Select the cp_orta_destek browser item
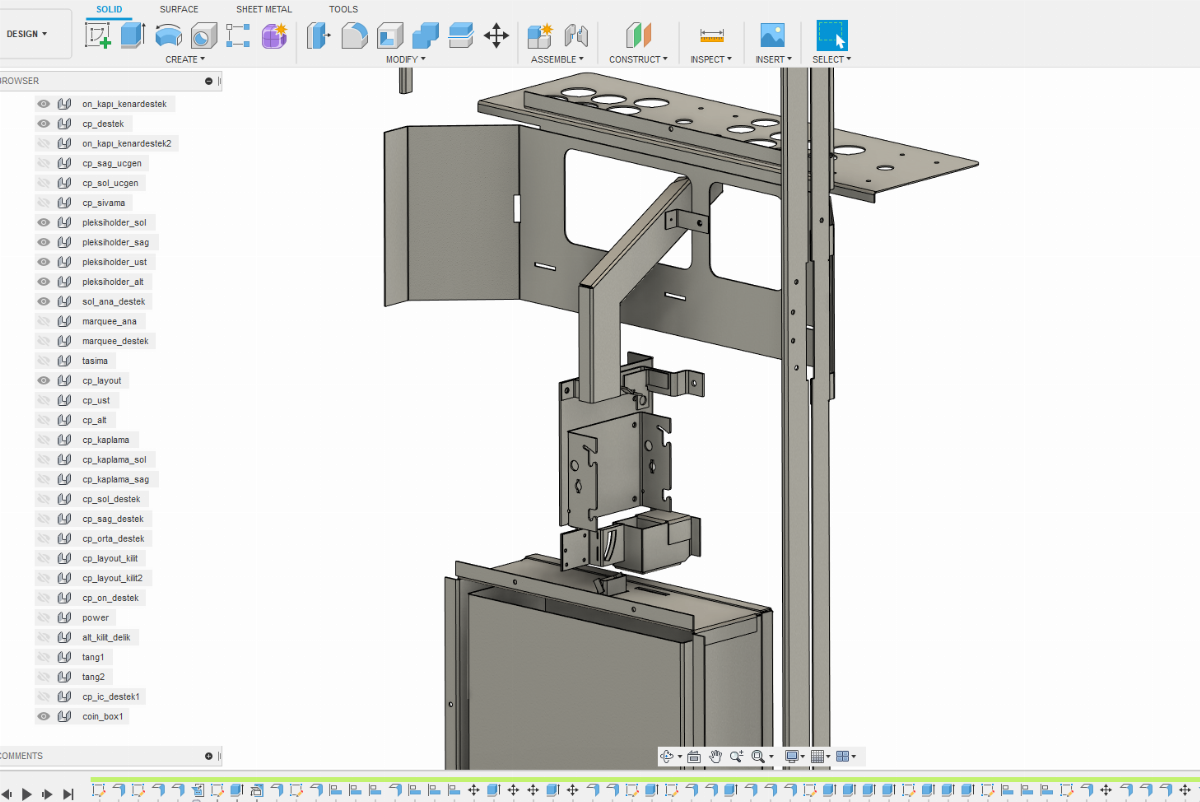Viewport: 1200px width, 802px height. (x=114, y=539)
